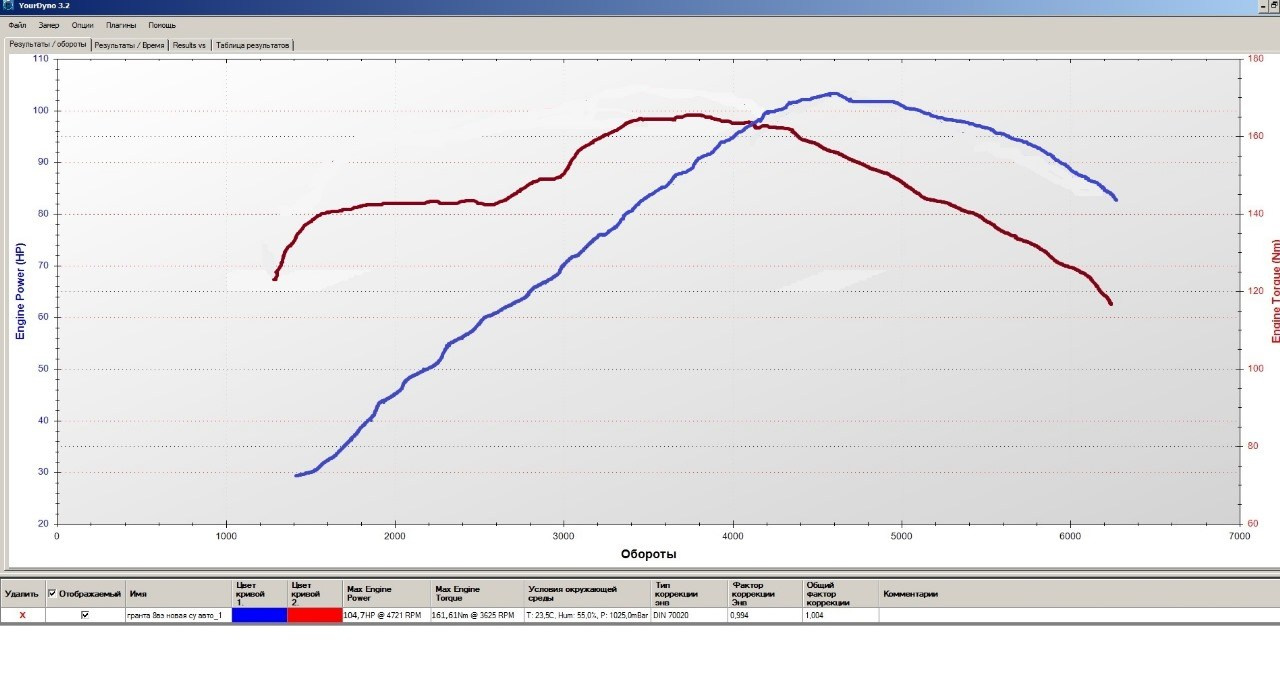This screenshot has width=1280, height=676.
Task: Click the empty Комментарии cell
Action: (x=1075, y=615)
